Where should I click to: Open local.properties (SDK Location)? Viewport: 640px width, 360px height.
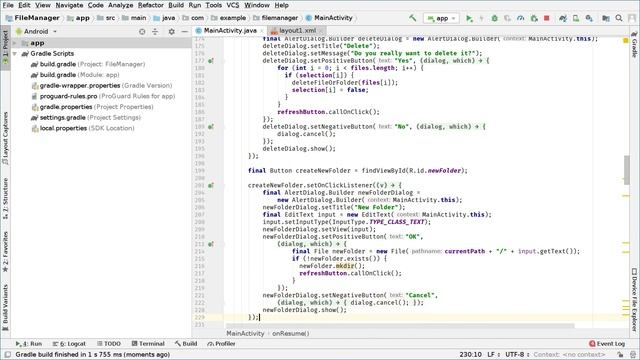coord(82,128)
